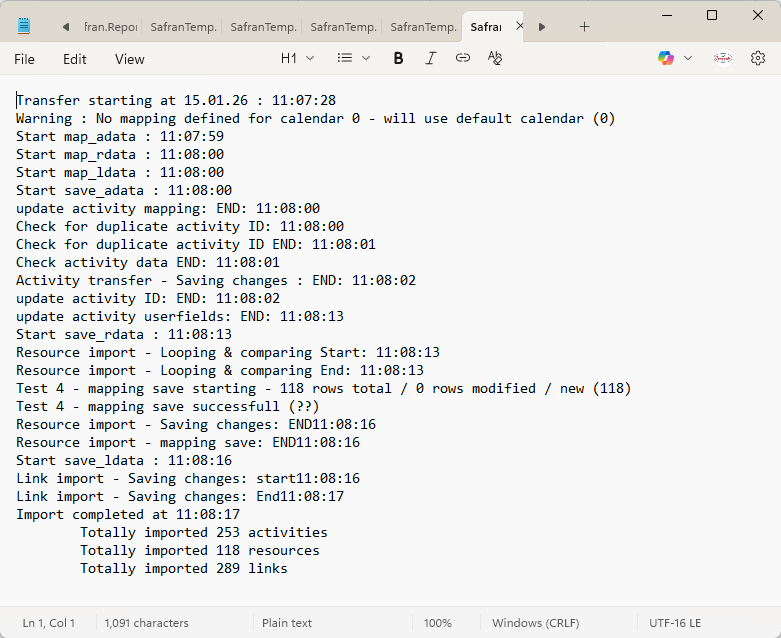Insert a link with the link icon
Viewport: 781px width, 638px height.
463,58
